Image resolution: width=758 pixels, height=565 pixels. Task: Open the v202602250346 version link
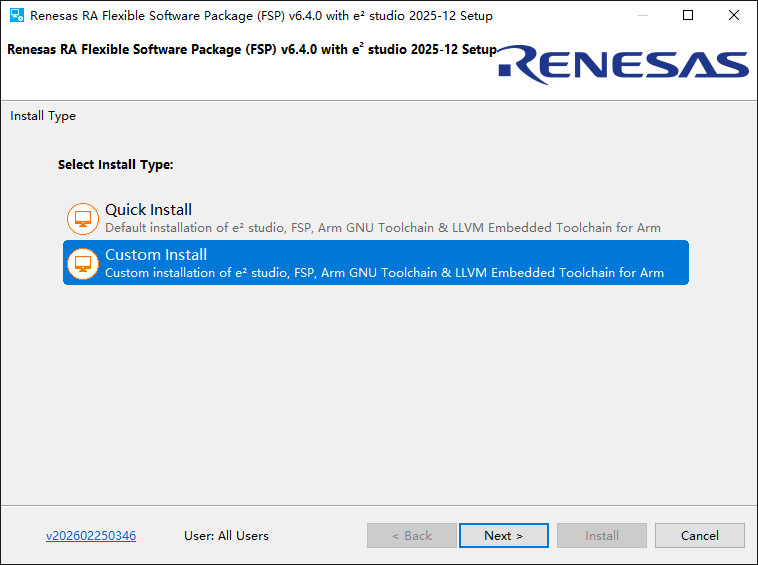tap(91, 536)
